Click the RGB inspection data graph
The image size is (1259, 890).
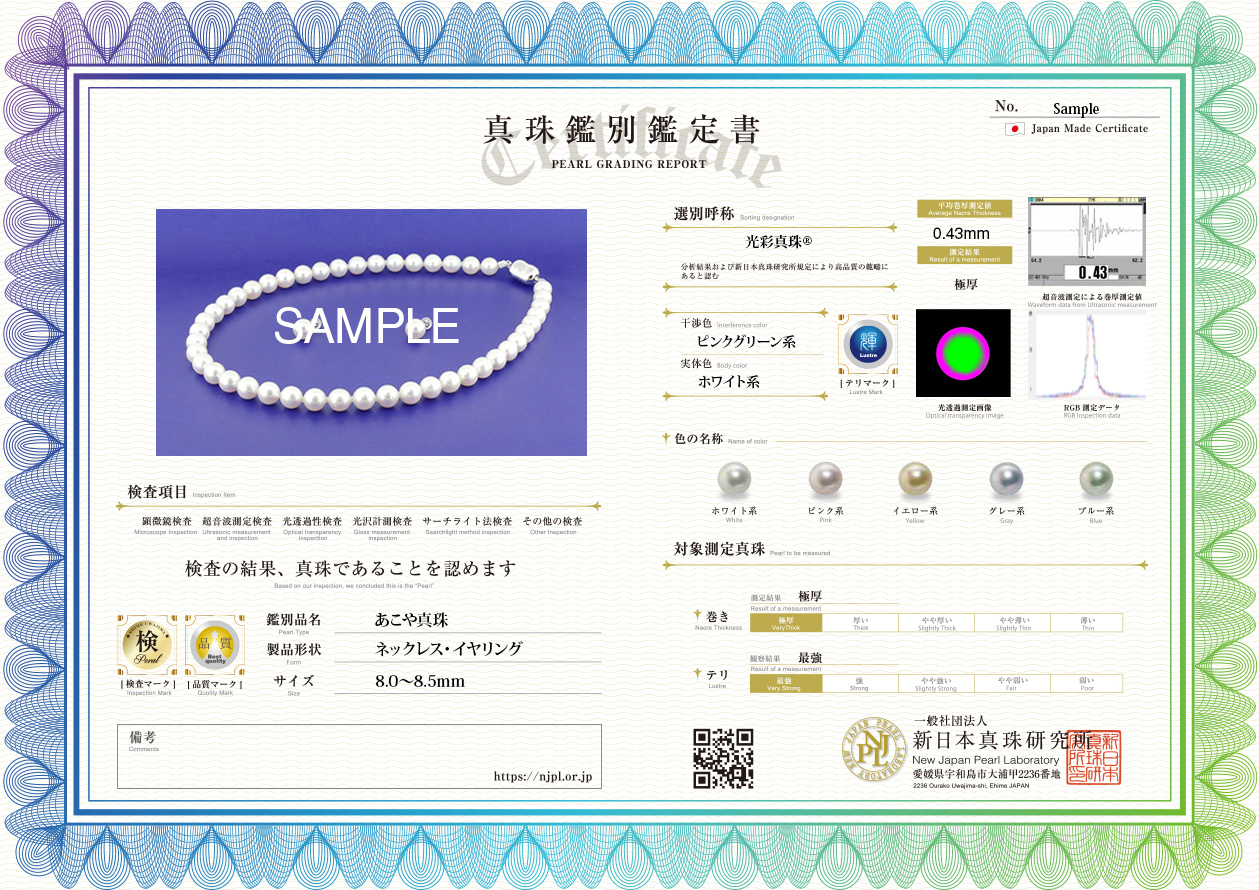coord(1087,356)
